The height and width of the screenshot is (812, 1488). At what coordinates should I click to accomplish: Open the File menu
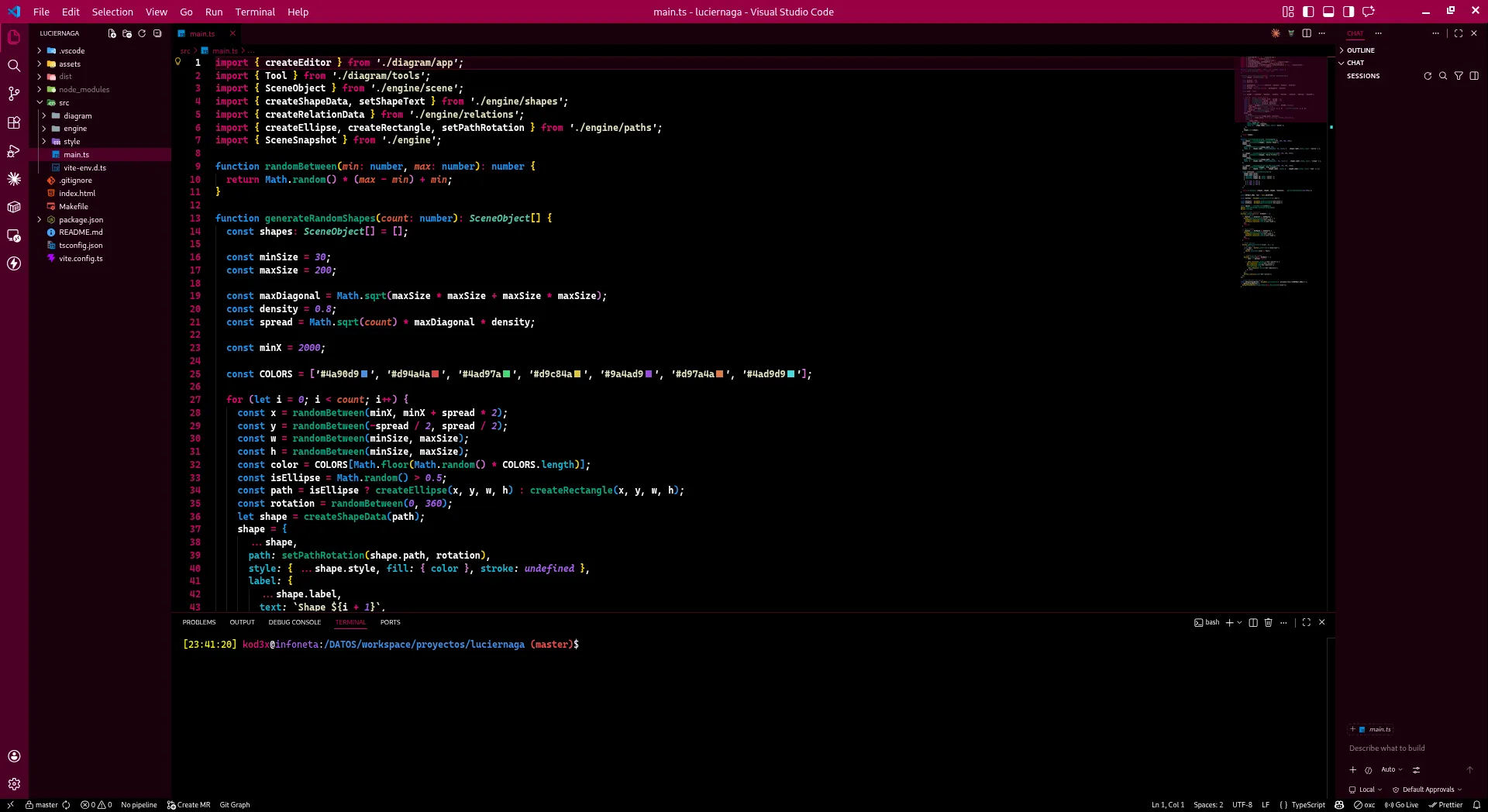[x=41, y=12]
